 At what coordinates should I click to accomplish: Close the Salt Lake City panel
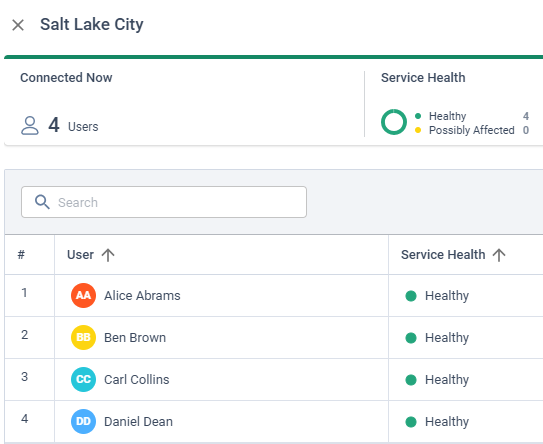[18, 25]
